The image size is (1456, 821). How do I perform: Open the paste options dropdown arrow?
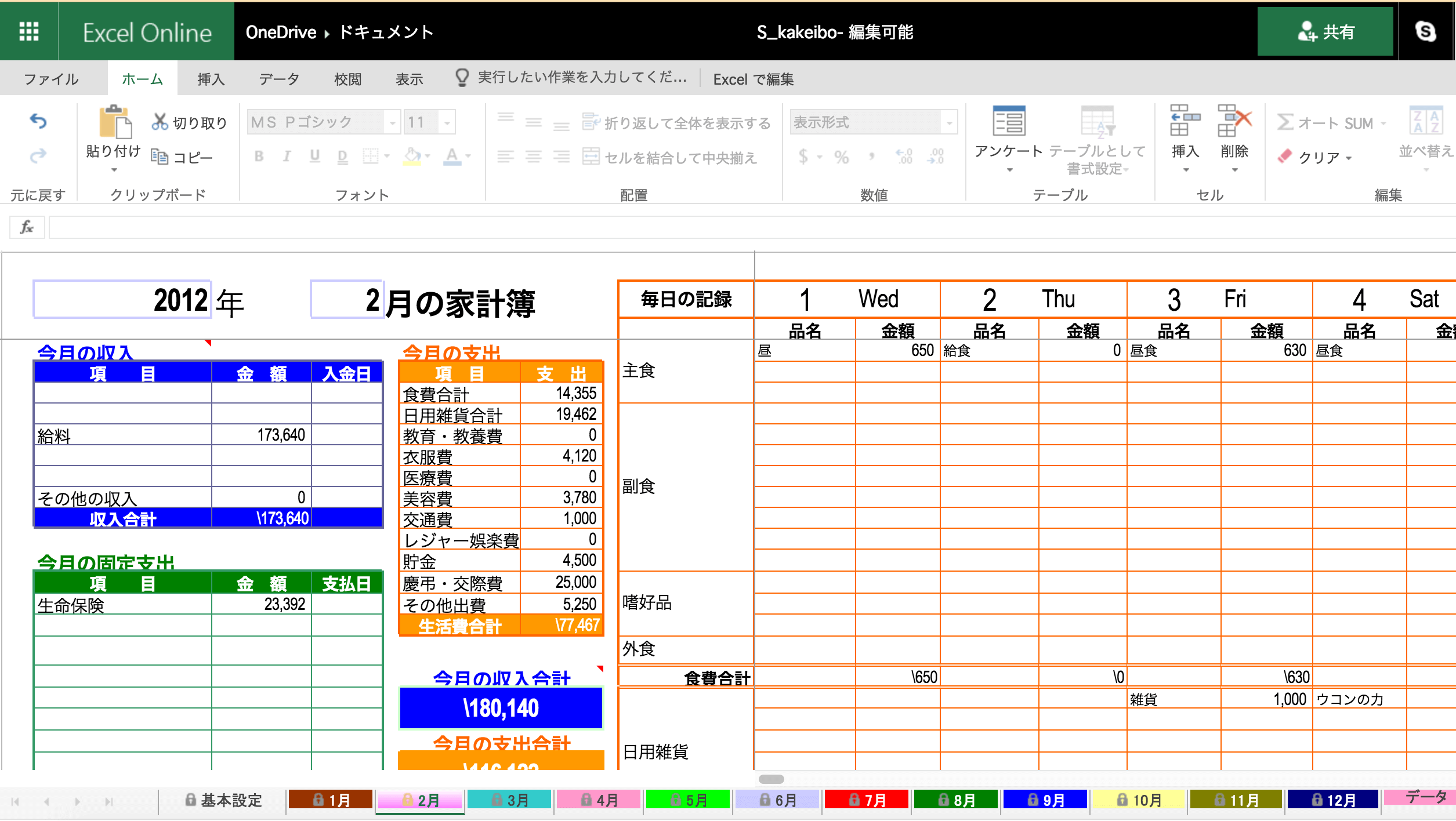pos(114,170)
